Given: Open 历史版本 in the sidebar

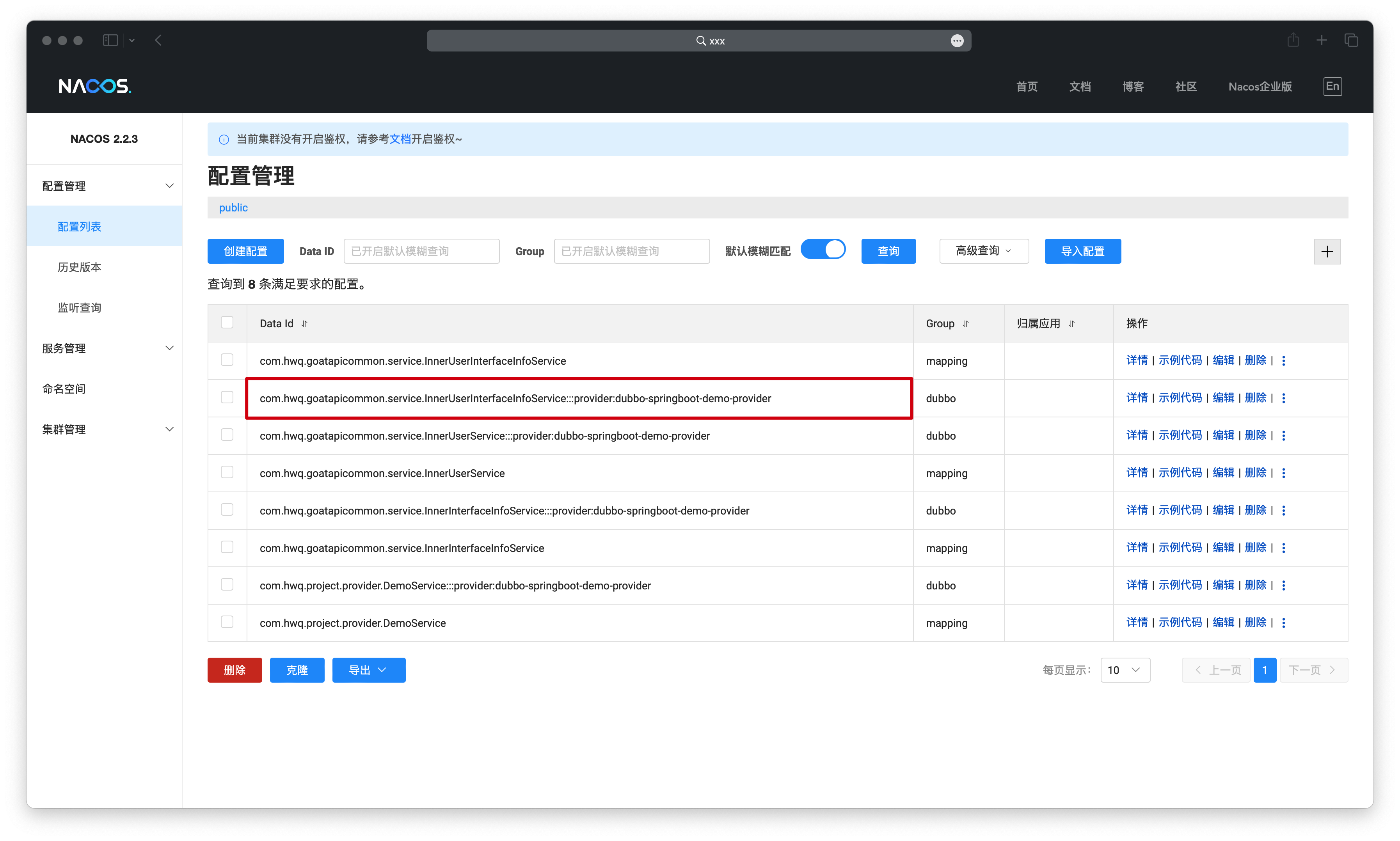Looking at the screenshot, I should point(104,267).
